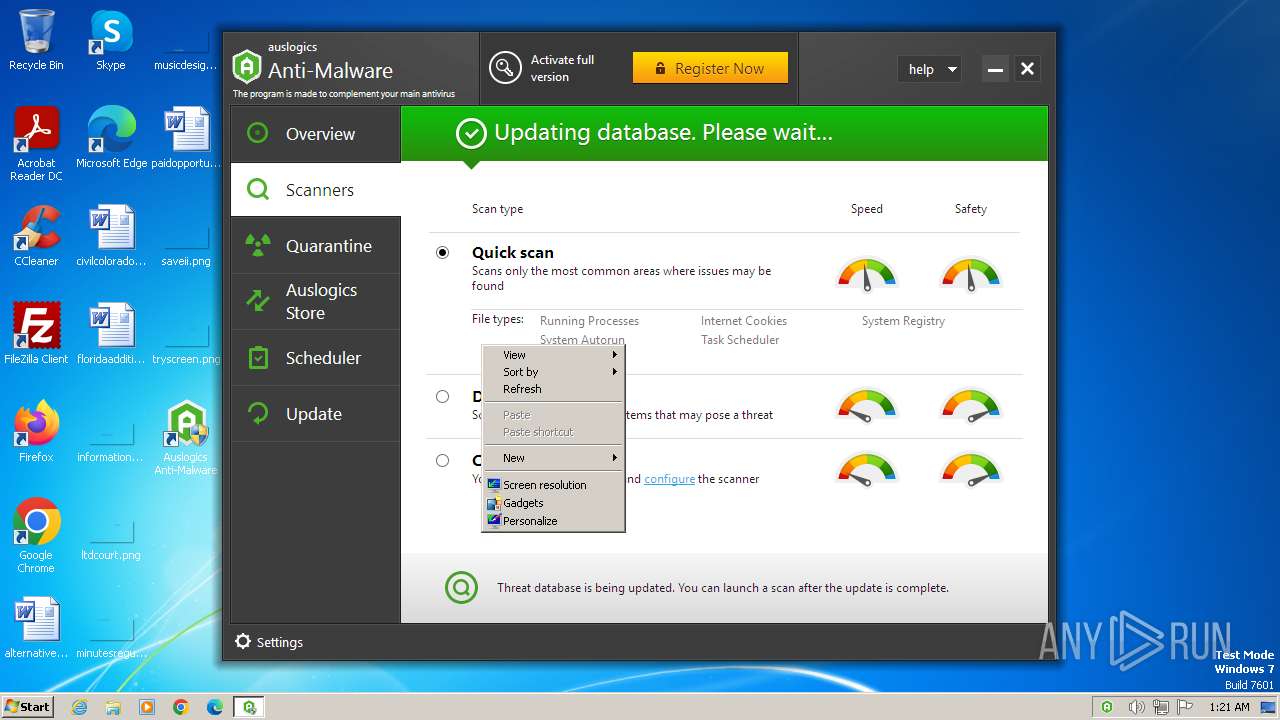Select floridaadditi document on desktop
The width and height of the screenshot is (1280, 720).
coord(111,333)
